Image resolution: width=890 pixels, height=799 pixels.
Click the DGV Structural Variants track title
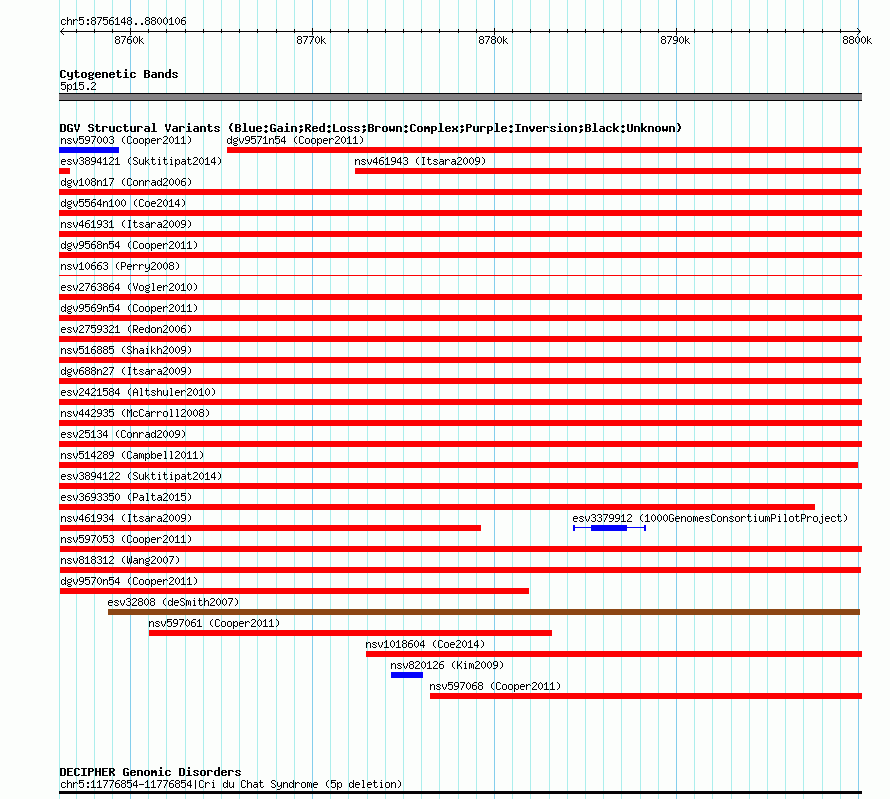pos(370,128)
